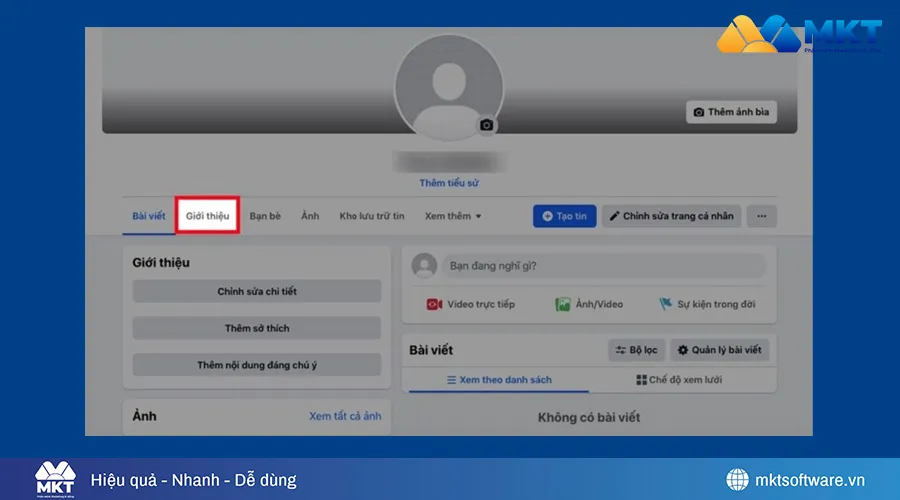Click the Ảnh heading in left card
The height and width of the screenshot is (500, 900).
(144, 416)
